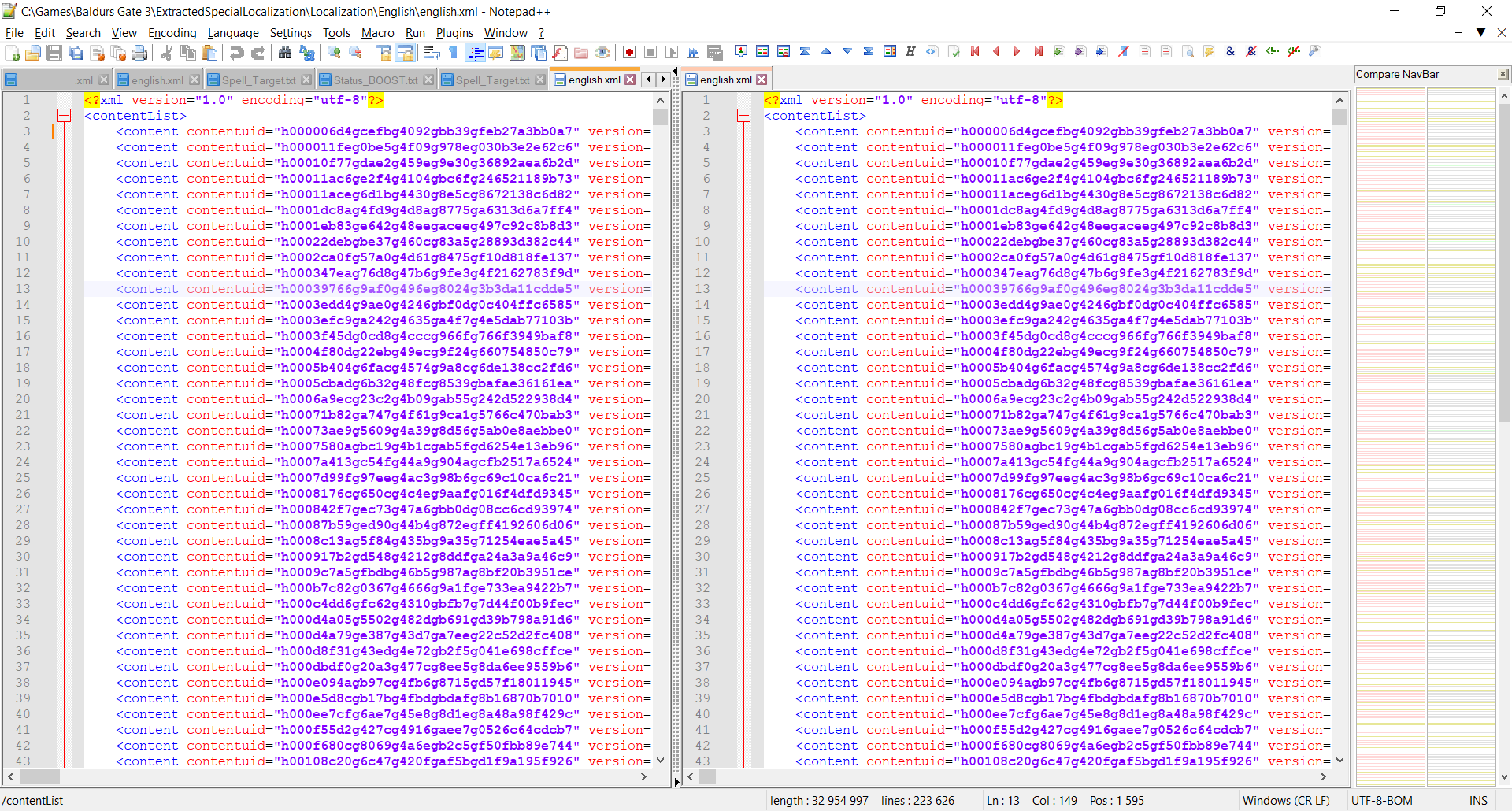Click the Play macro icon
1512x811 pixels.
point(672,53)
